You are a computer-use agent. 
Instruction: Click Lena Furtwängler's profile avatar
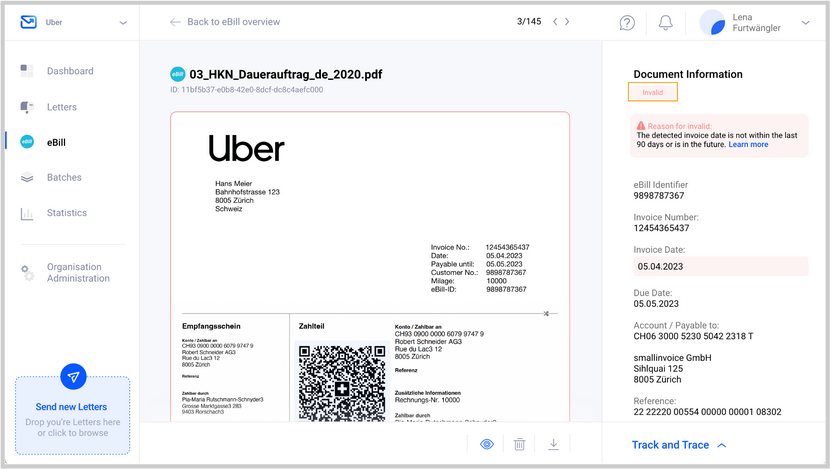tap(713, 23)
